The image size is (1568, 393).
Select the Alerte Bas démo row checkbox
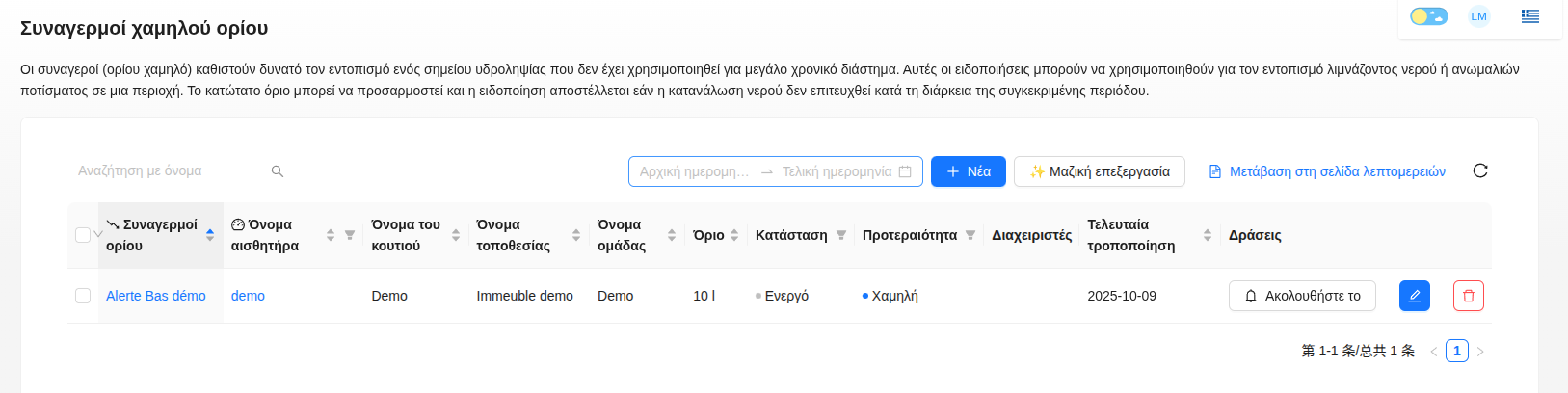(83, 296)
